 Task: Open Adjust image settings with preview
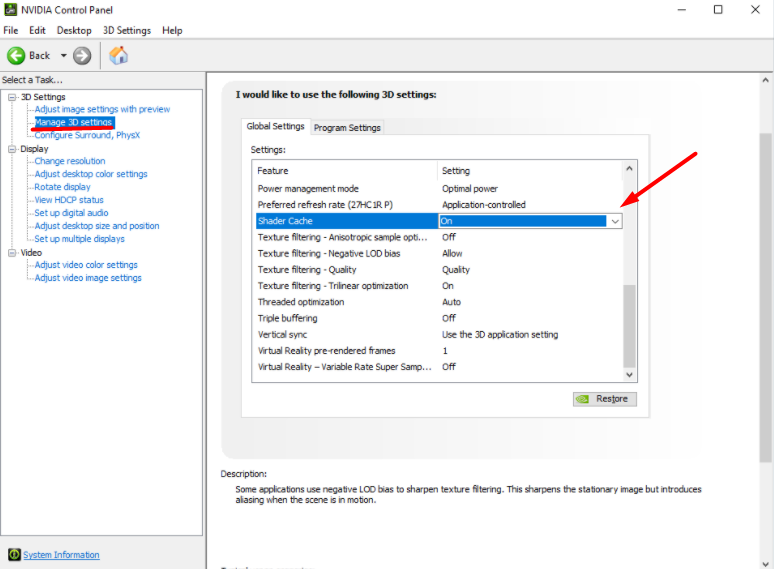[102, 109]
